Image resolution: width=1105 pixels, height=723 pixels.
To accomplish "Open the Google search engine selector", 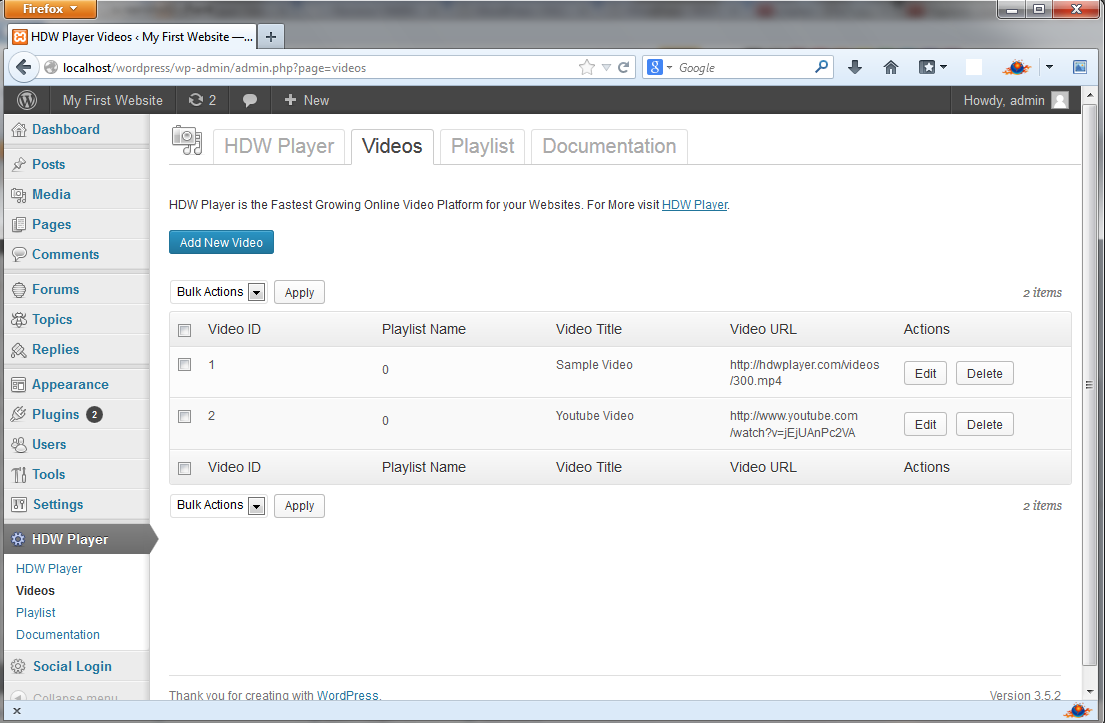I will 660,68.
